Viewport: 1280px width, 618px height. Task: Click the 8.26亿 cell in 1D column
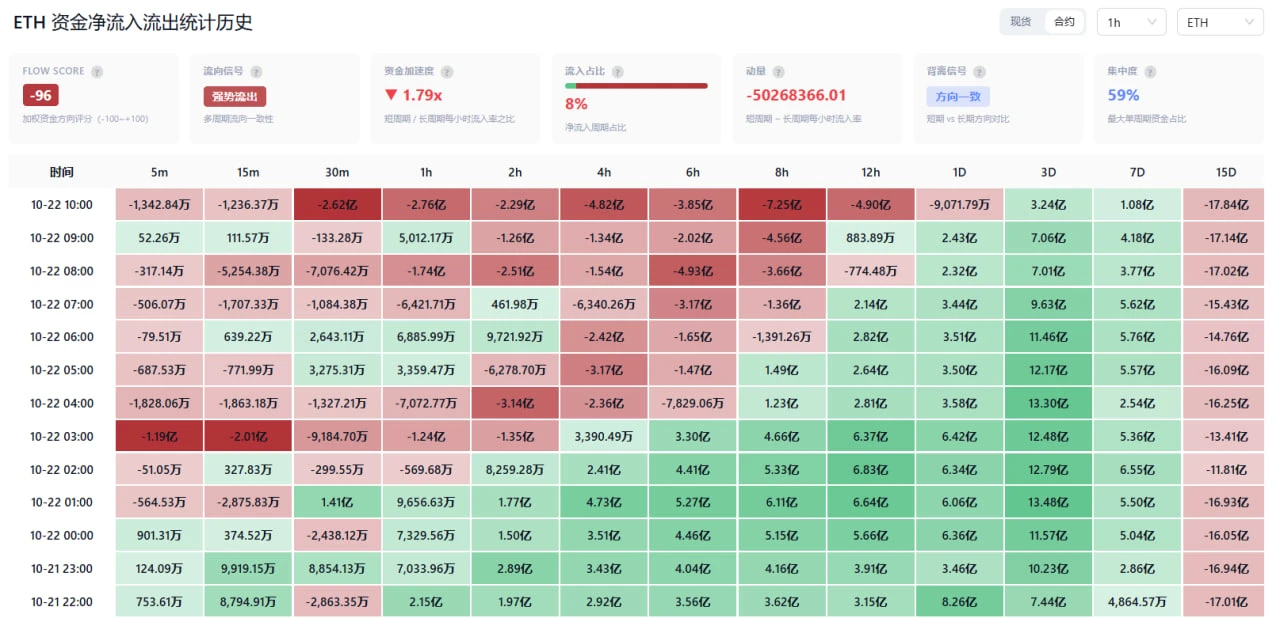tap(960, 602)
